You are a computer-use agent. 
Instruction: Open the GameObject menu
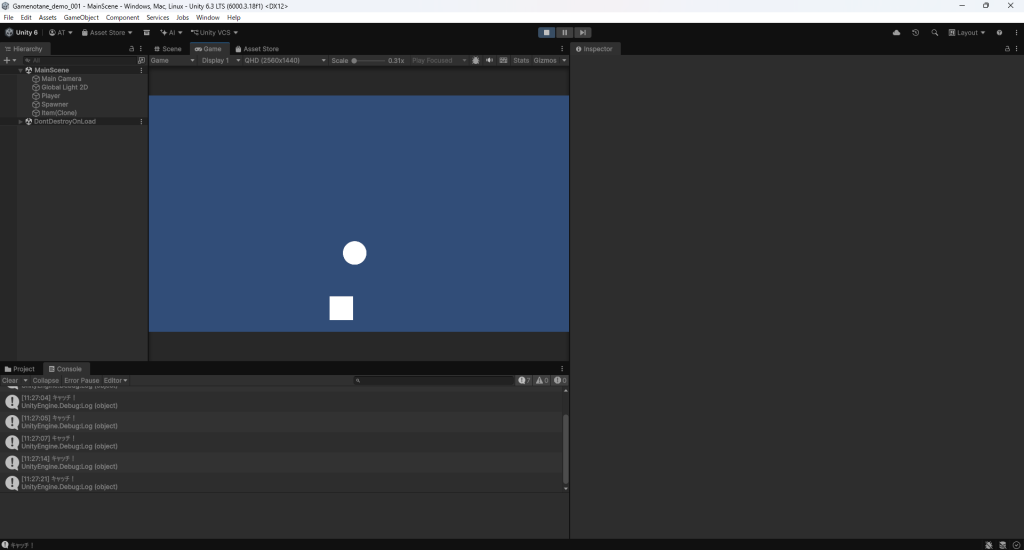81,18
